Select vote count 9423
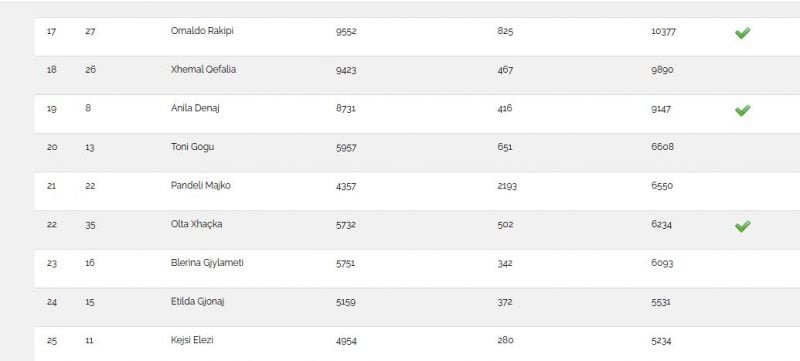The height and width of the screenshot is (361, 800). [x=346, y=70]
